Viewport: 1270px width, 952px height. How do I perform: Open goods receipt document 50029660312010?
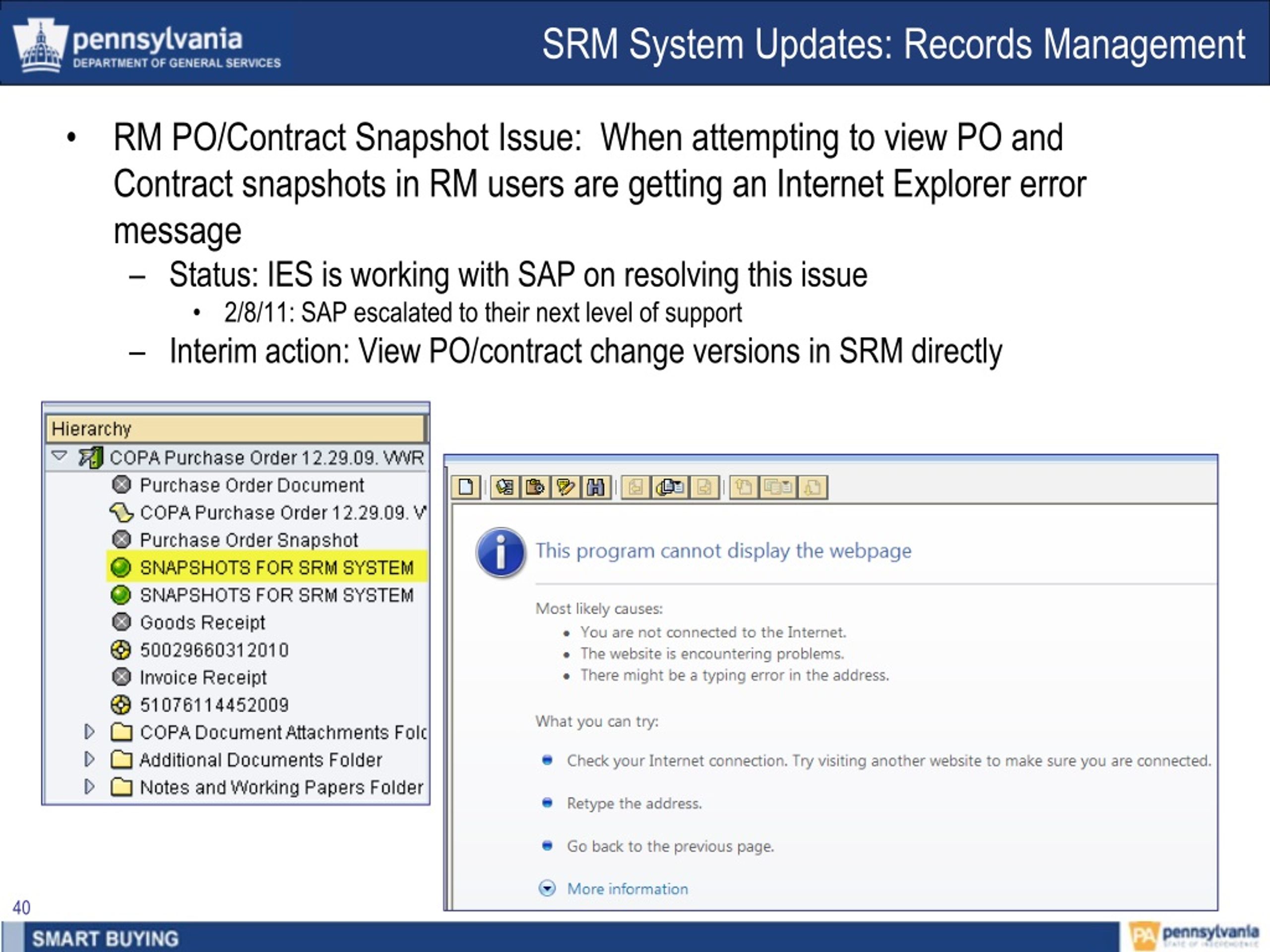tap(214, 650)
